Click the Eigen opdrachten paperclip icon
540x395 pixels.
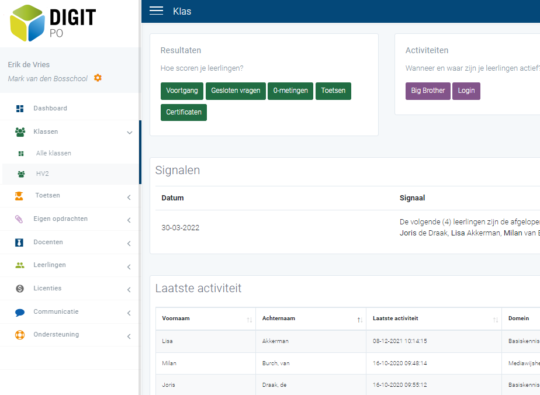19,219
